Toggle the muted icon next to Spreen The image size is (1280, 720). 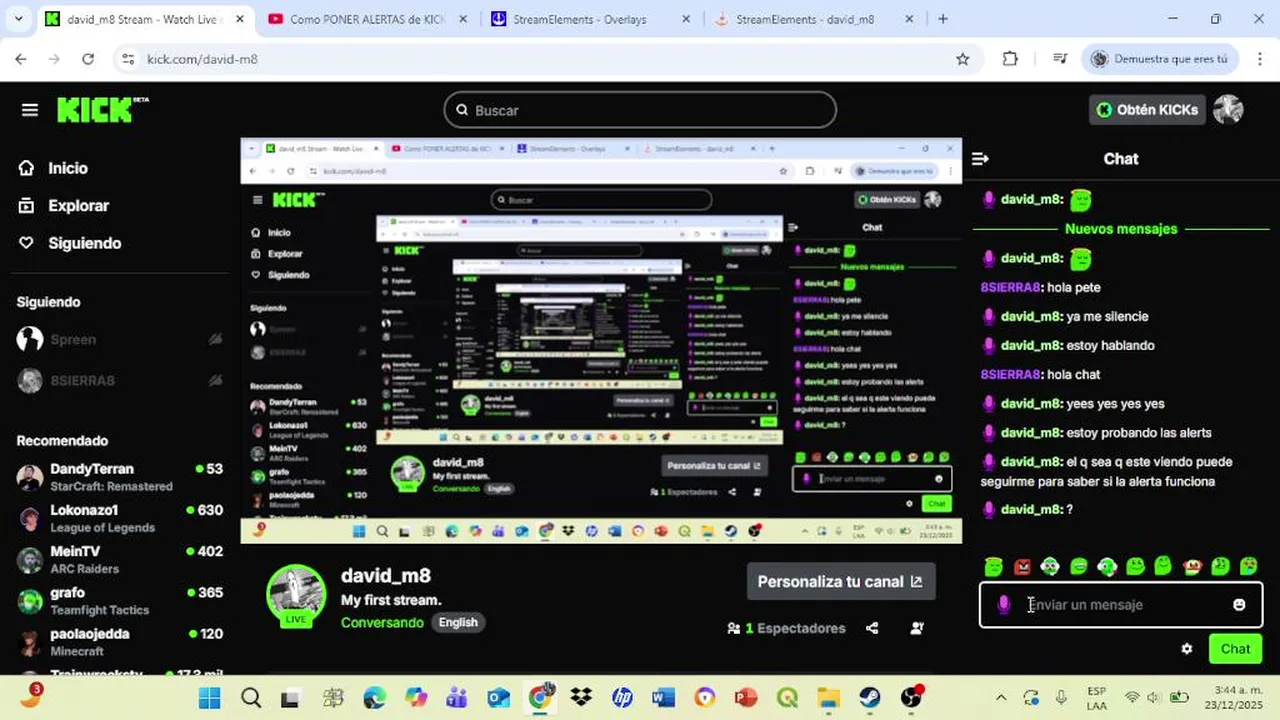click(x=215, y=339)
